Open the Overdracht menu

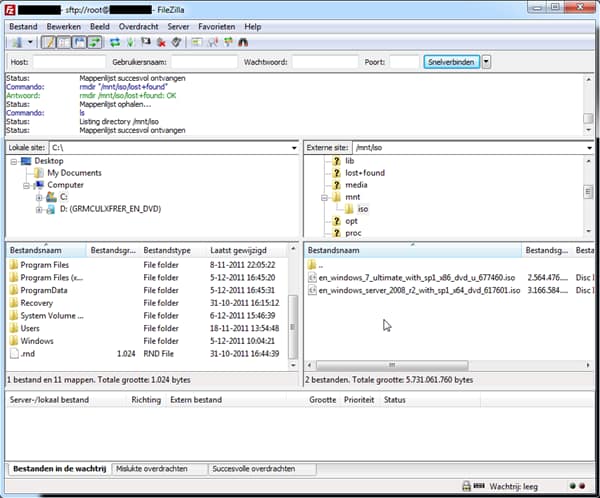pos(139,27)
